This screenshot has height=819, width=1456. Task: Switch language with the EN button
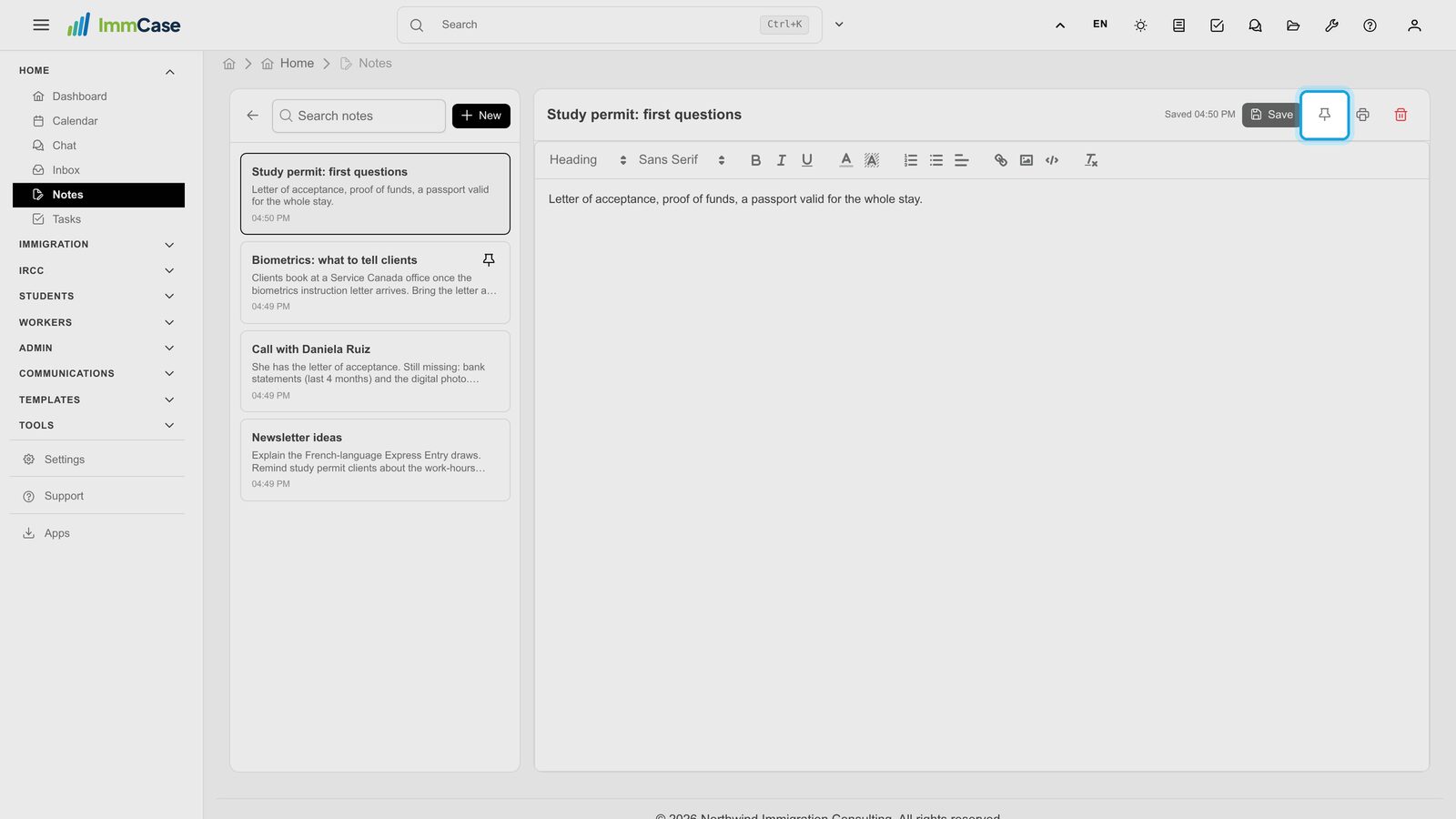point(1100,25)
